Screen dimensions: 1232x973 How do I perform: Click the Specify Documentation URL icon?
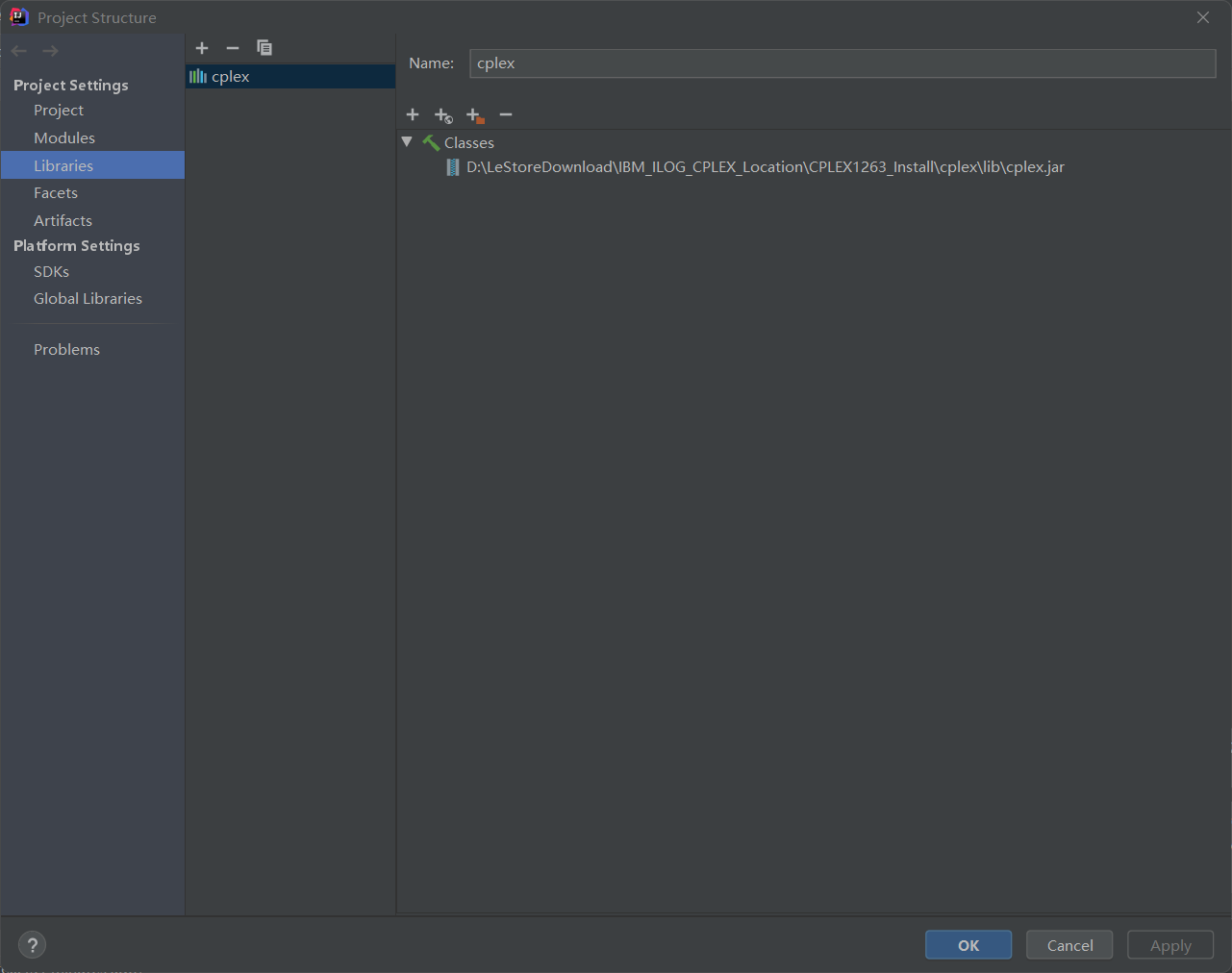[x=443, y=115]
